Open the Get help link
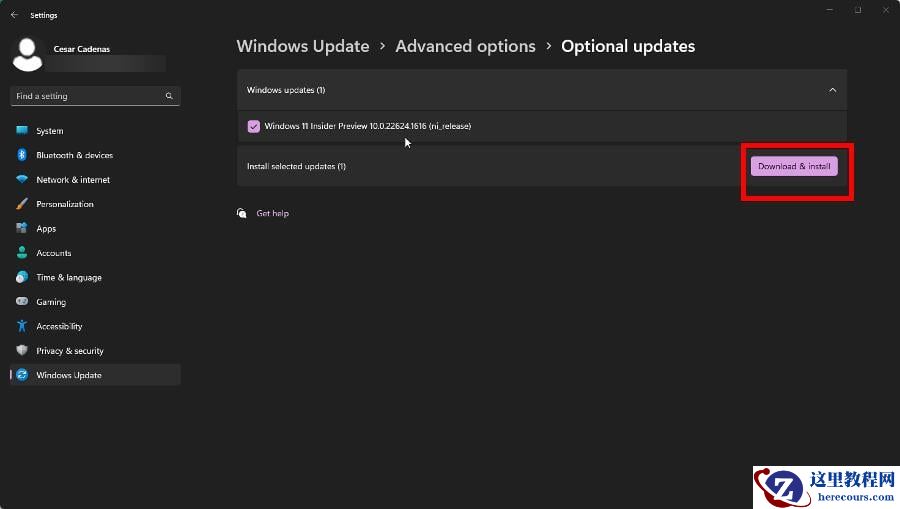Viewport: 900px width, 509px height. coord(272,213)
